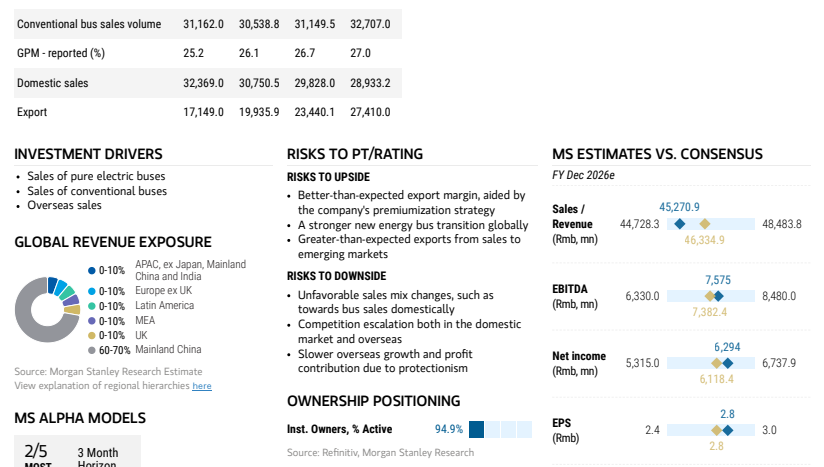
Task: Click the teal Latin America legend dot
Action: click(x=91, y=306)
